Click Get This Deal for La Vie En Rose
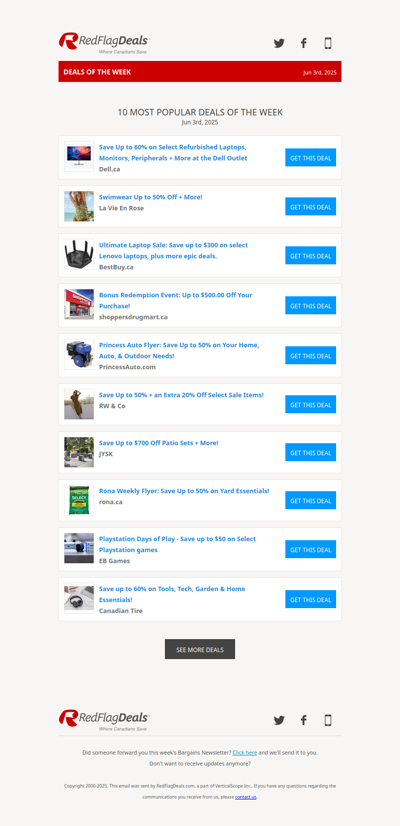Viewport: 400px width, 826px height. 310,206
